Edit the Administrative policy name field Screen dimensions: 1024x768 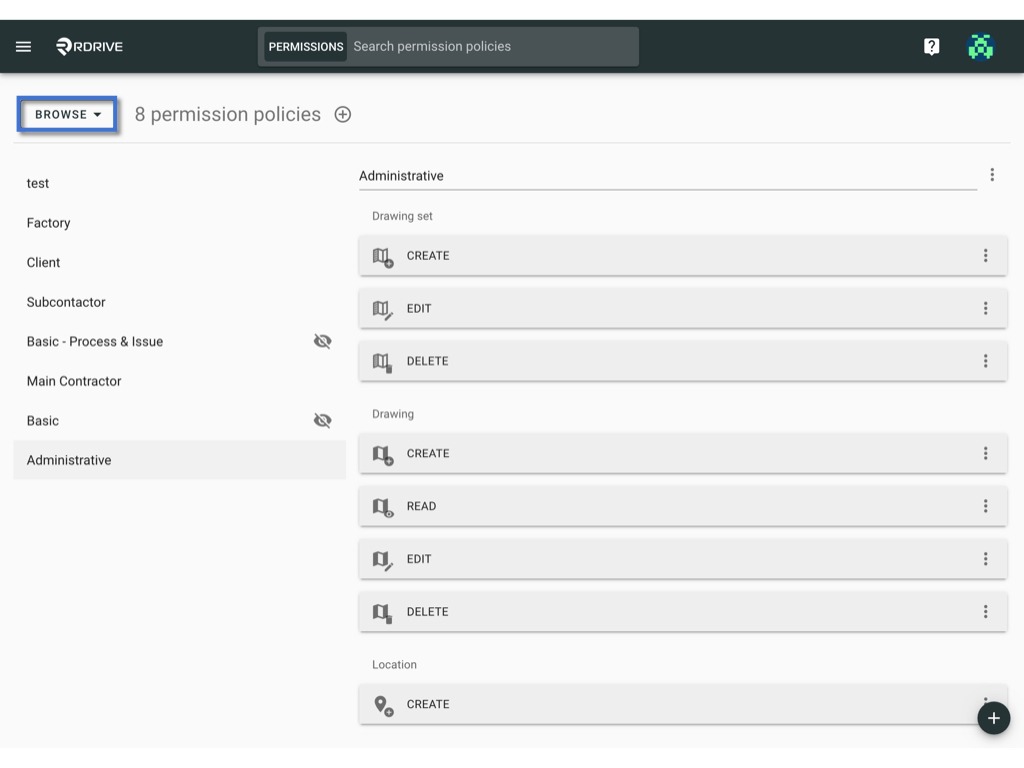coord(667,176)
